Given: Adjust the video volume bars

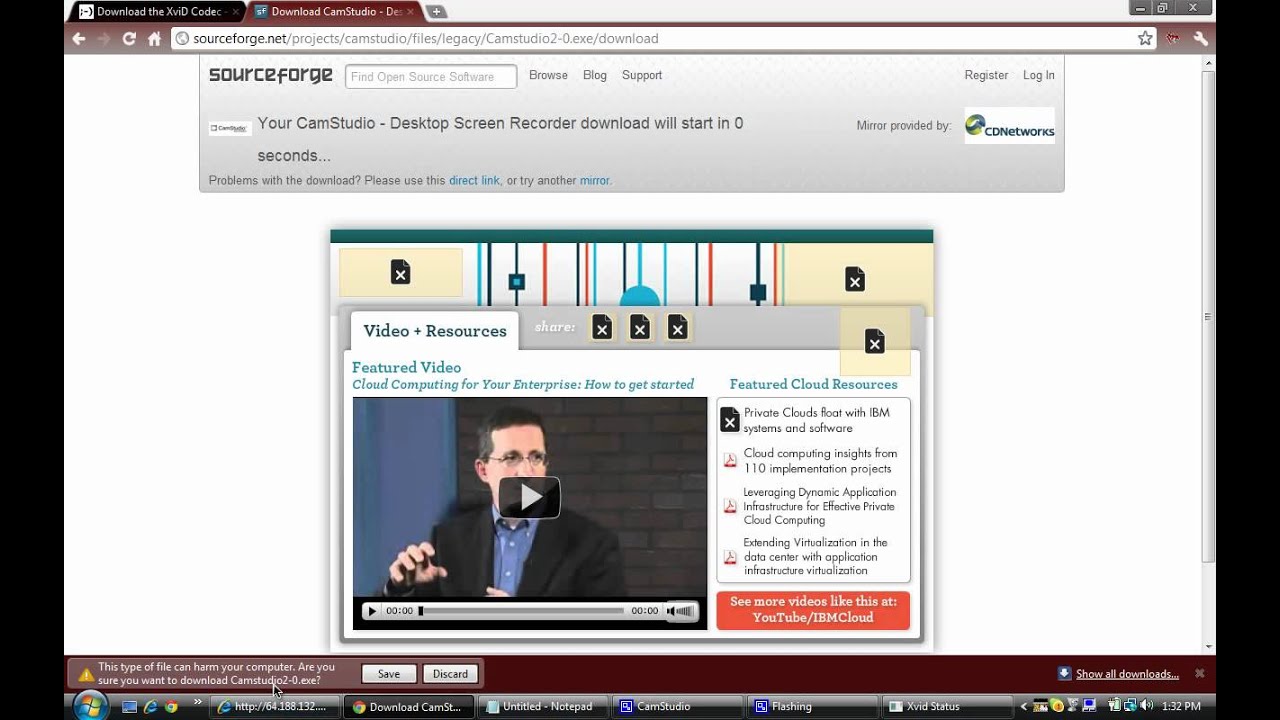Looking at the screenshot, I should (686, 611).
